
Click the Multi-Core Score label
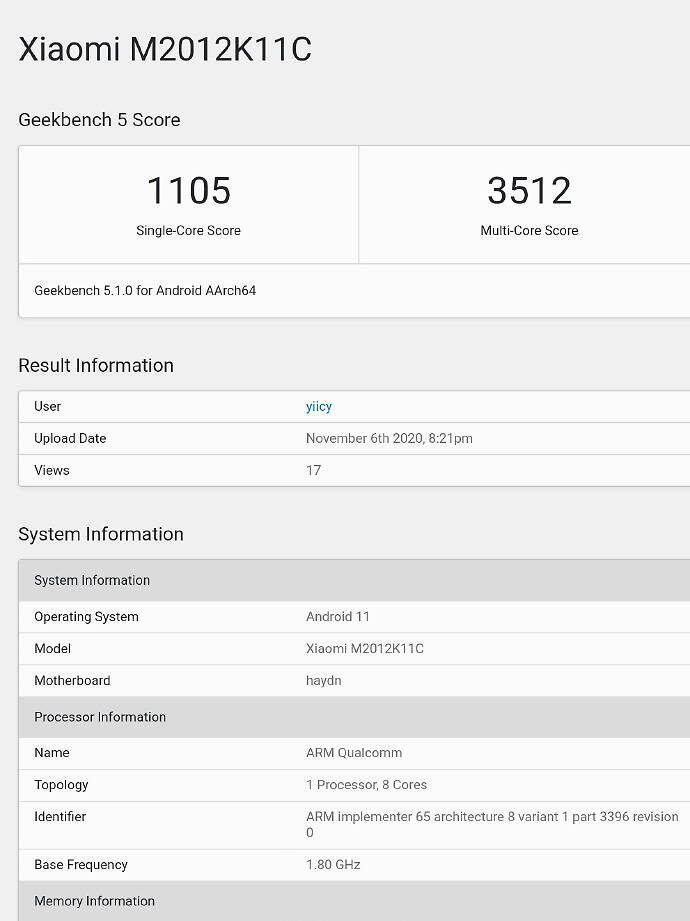[529, 230]
